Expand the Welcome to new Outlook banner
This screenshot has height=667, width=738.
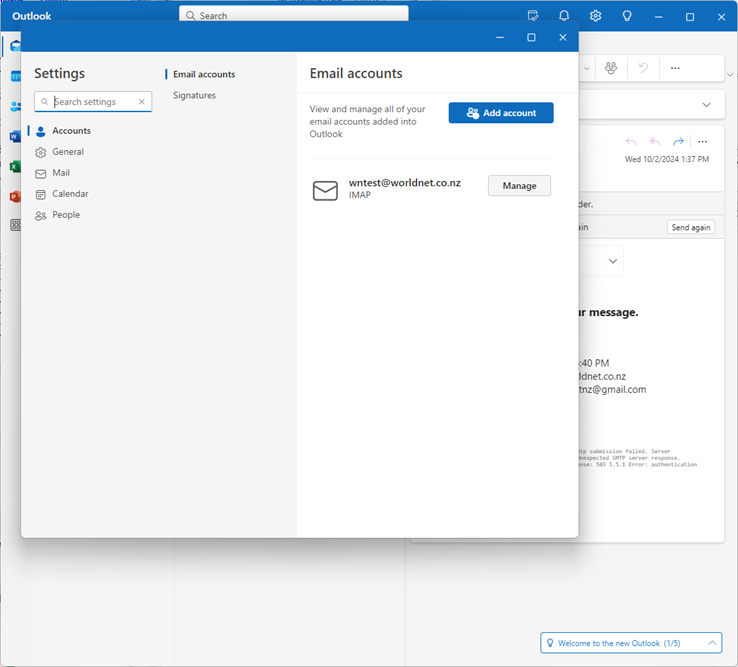point(712,643)
